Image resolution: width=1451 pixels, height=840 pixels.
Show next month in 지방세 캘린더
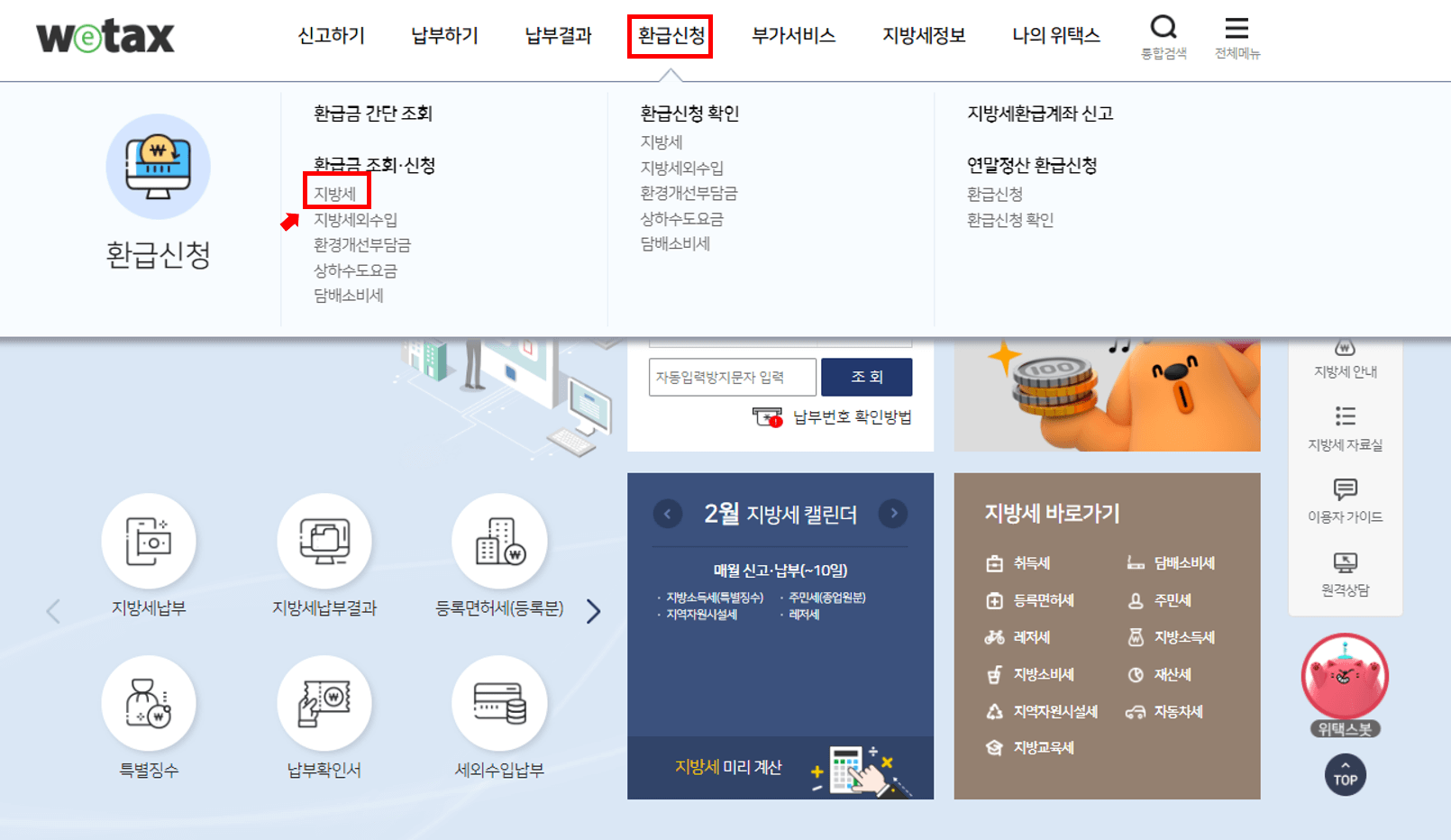pyautogui.click(x=893, y=514)
